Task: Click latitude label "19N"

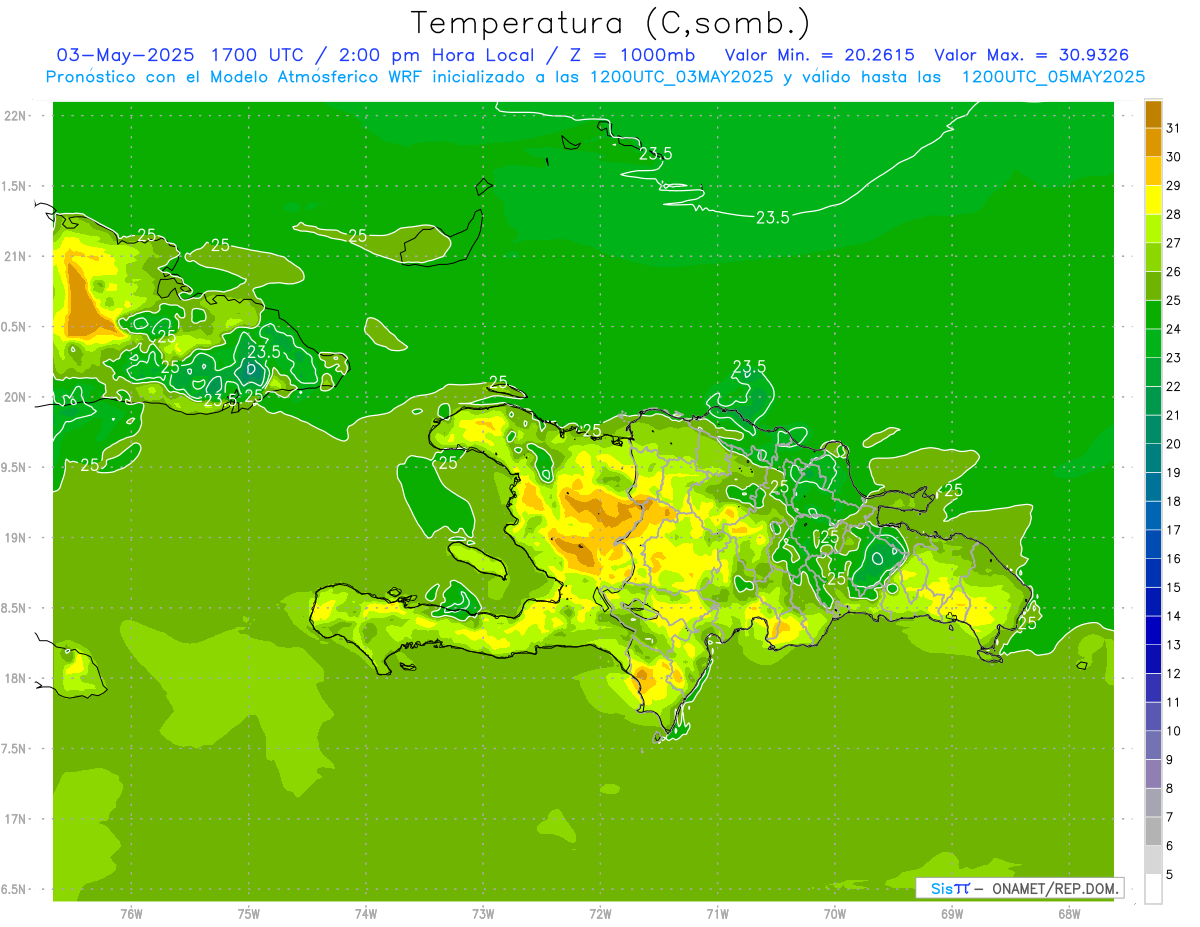Action: [16, 538]
